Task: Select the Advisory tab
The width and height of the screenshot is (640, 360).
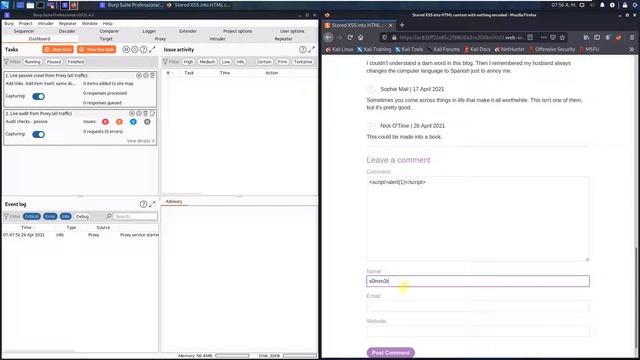Action: click(x=174, y=202)
